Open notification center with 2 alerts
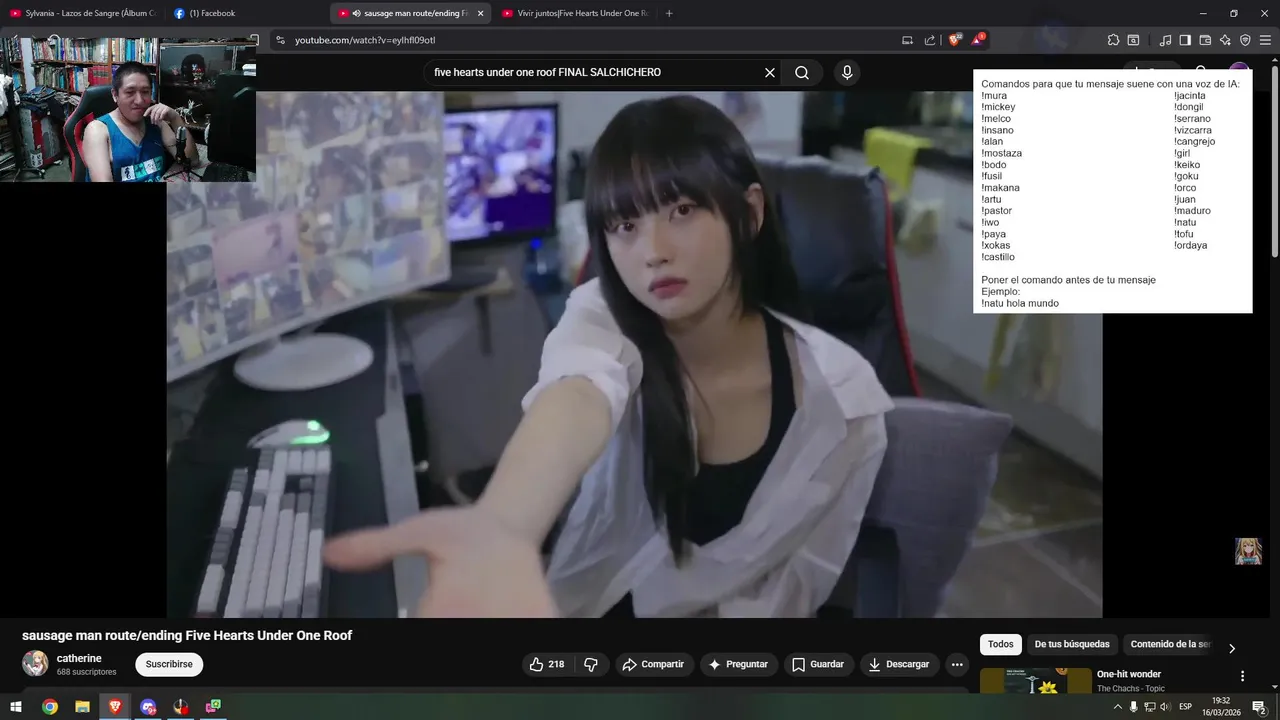This screenshot has height=720, width=1280. pyautogui.click(x=1259, y=706)
